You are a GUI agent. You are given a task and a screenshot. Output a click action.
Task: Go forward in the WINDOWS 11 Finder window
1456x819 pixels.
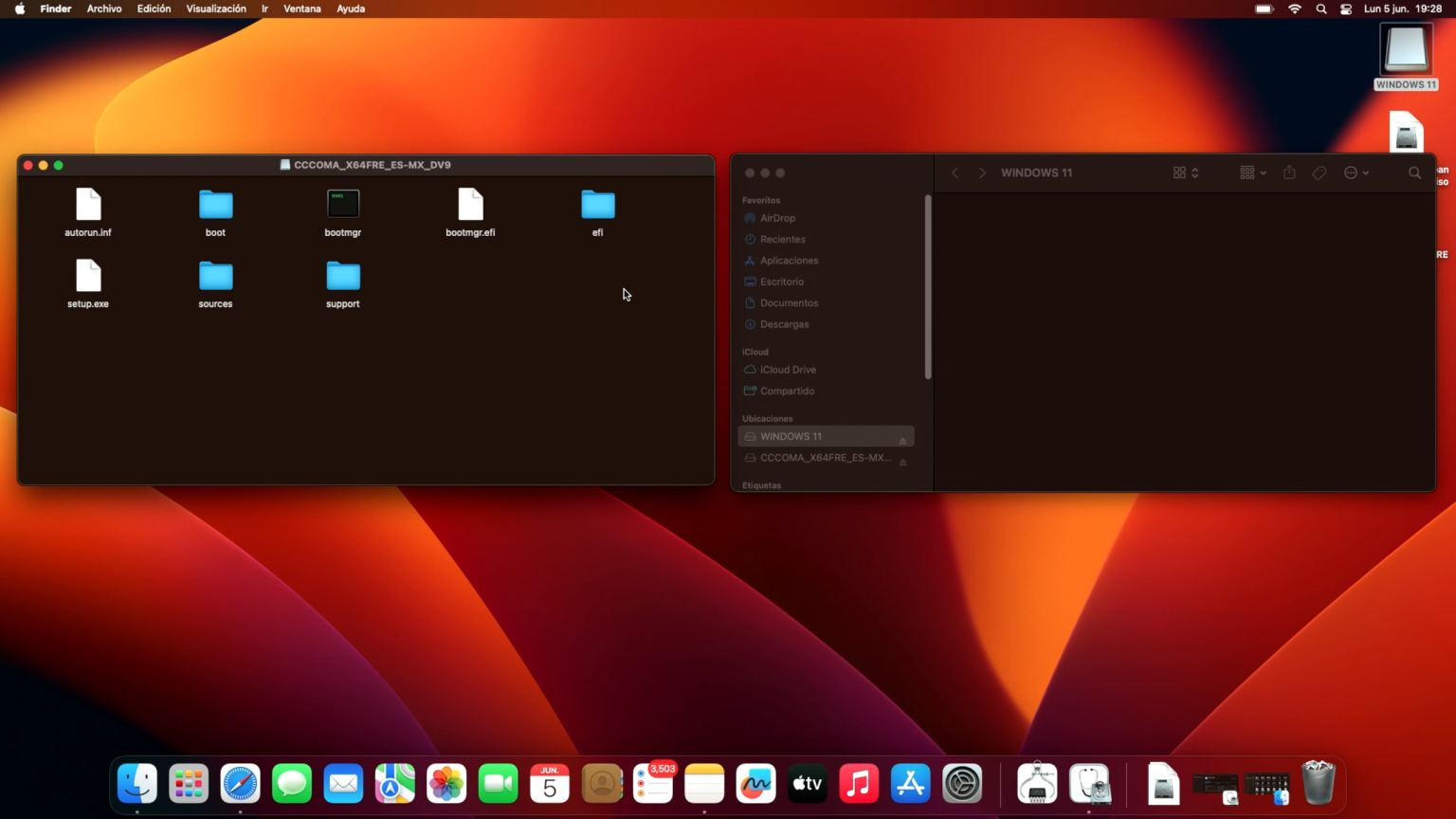tap(982, 173)
